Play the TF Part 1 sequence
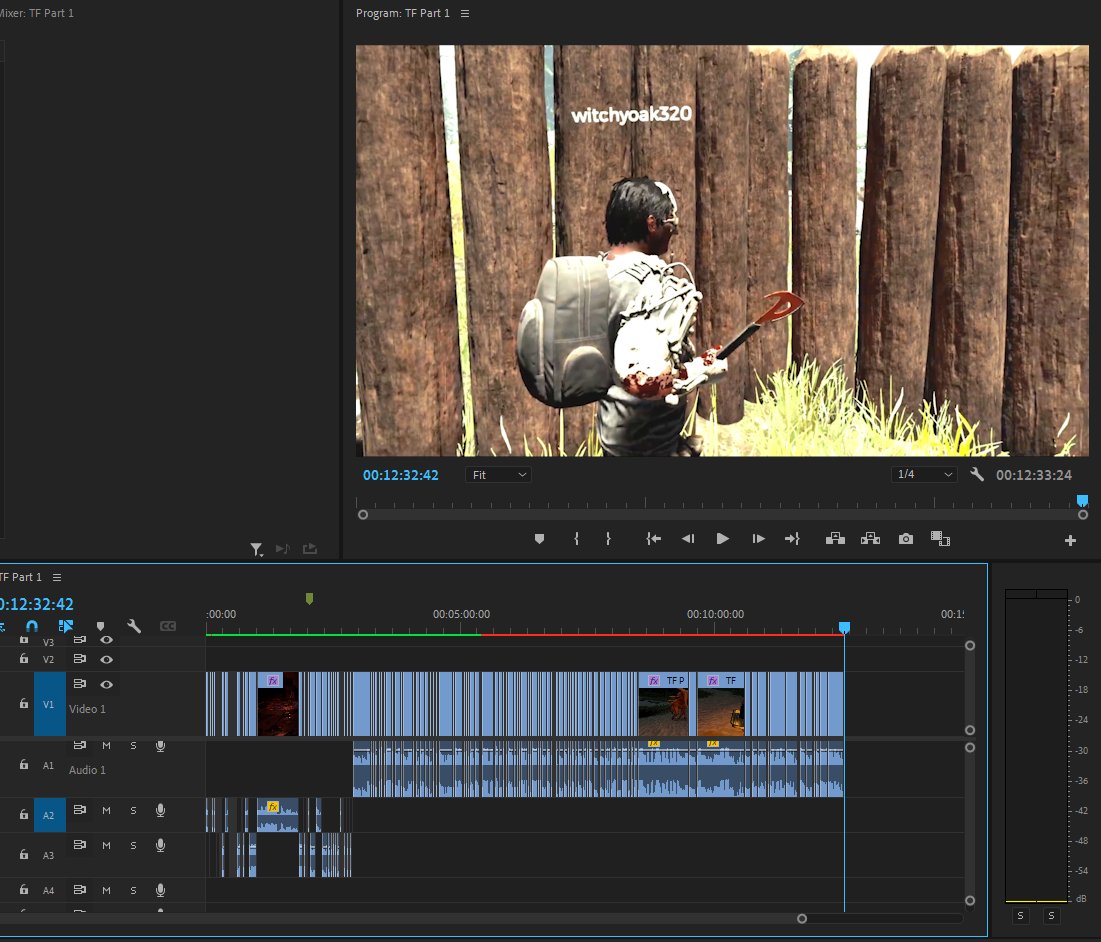The image size is (1101, 942). 722,539
